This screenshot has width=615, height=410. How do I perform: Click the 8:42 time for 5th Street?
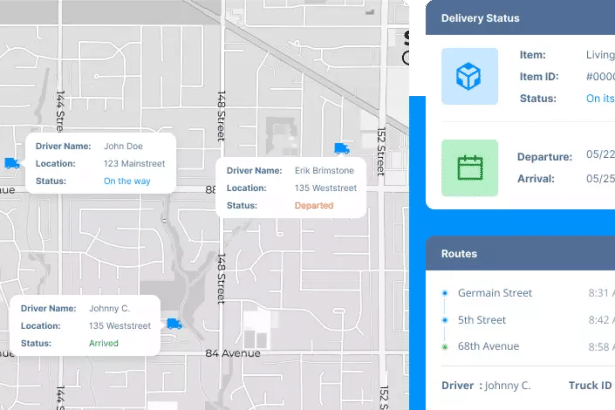point(601,320)
